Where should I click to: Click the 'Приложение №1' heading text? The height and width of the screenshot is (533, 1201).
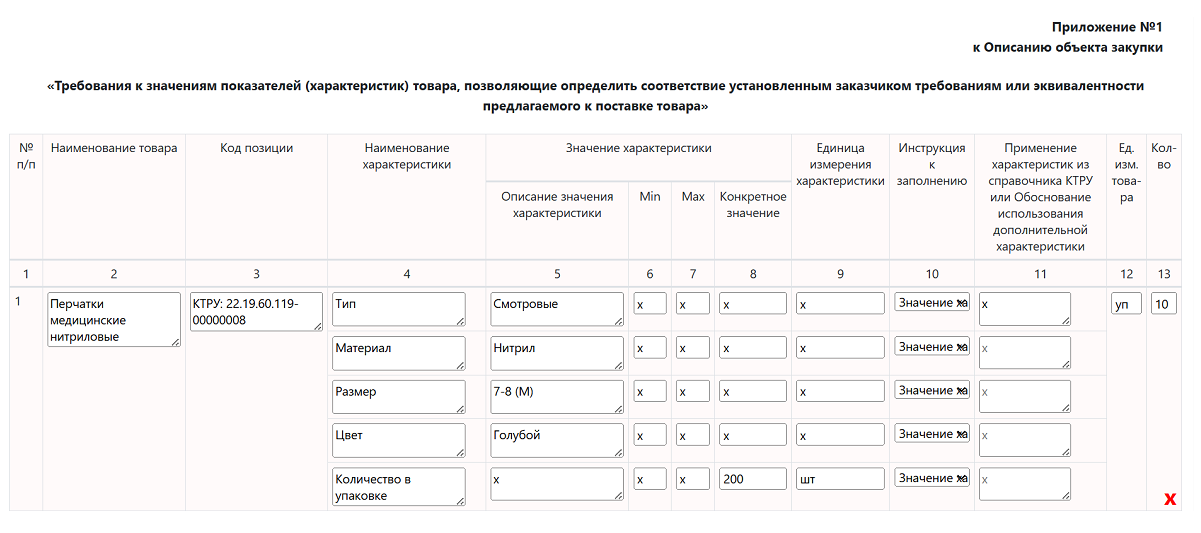coord(1107,27)
